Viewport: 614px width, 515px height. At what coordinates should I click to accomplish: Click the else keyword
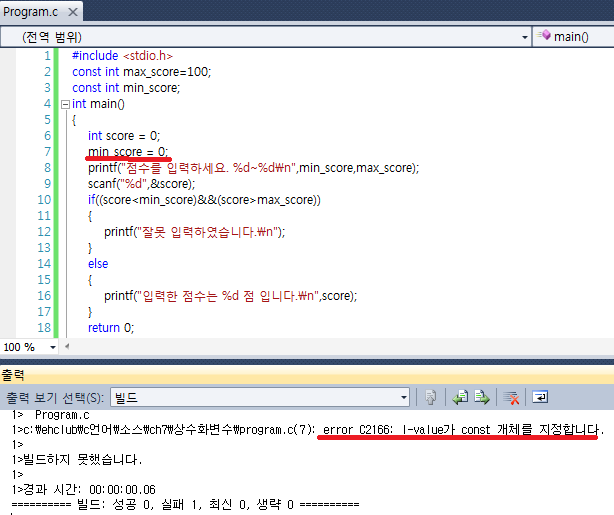[98, 264]
